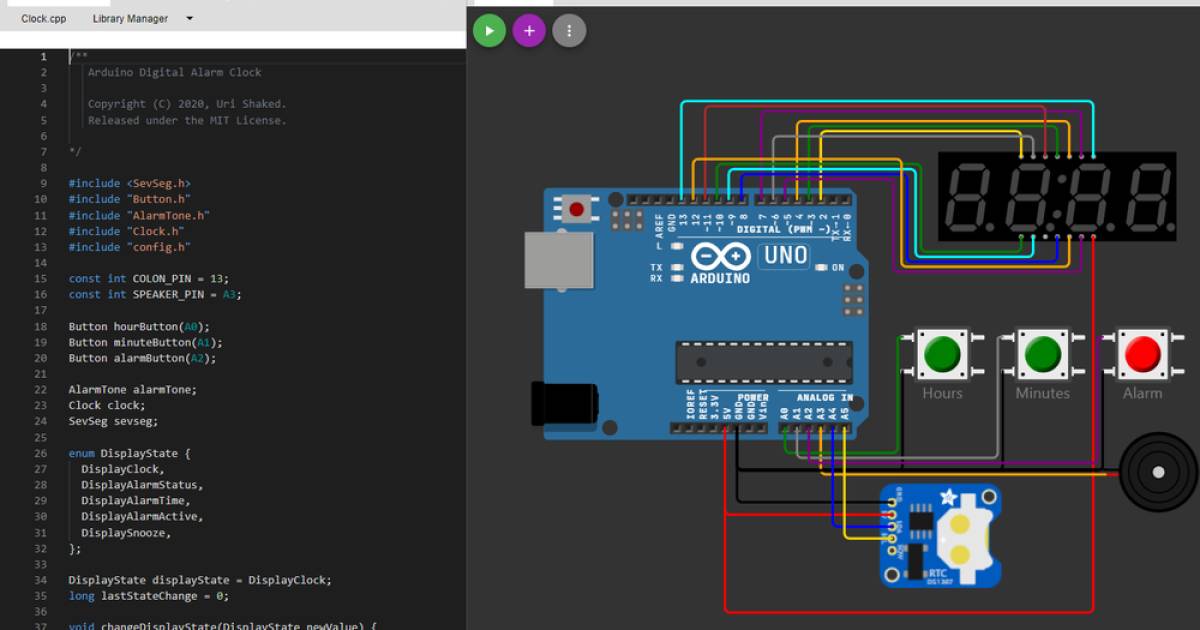The width and height of the screenshot is (1200, 630).
Task: Open the three-dot simulation options menu
Action: (x=569, y=30)
